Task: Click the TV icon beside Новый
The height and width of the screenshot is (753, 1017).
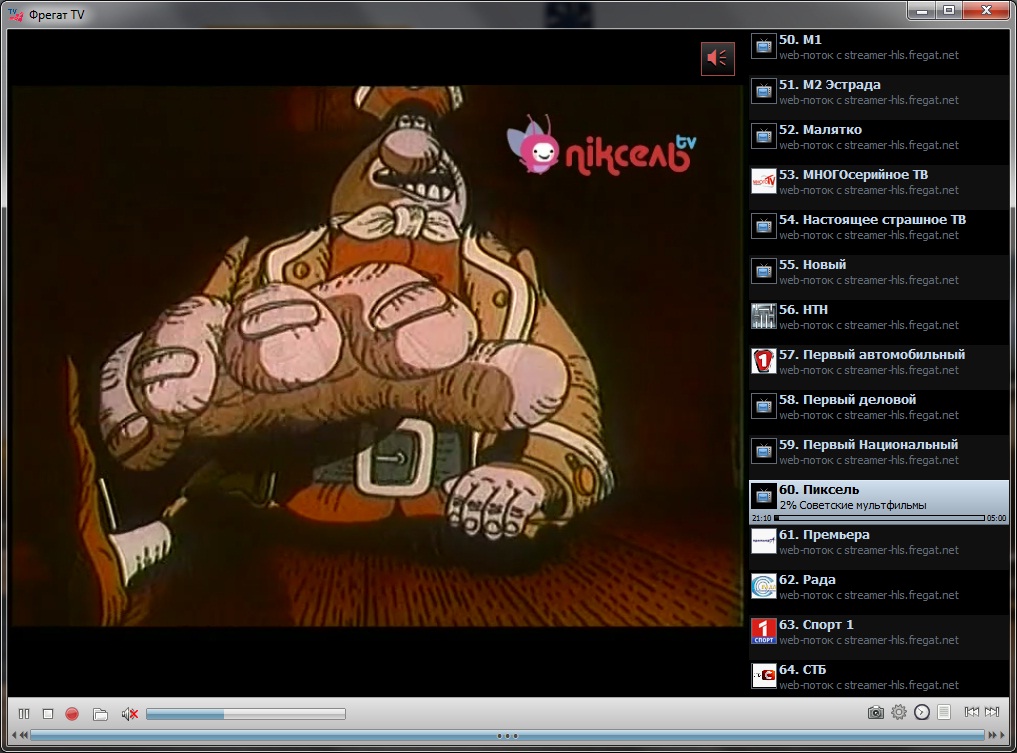Action: pyautogui.click(x=763, y=272)
